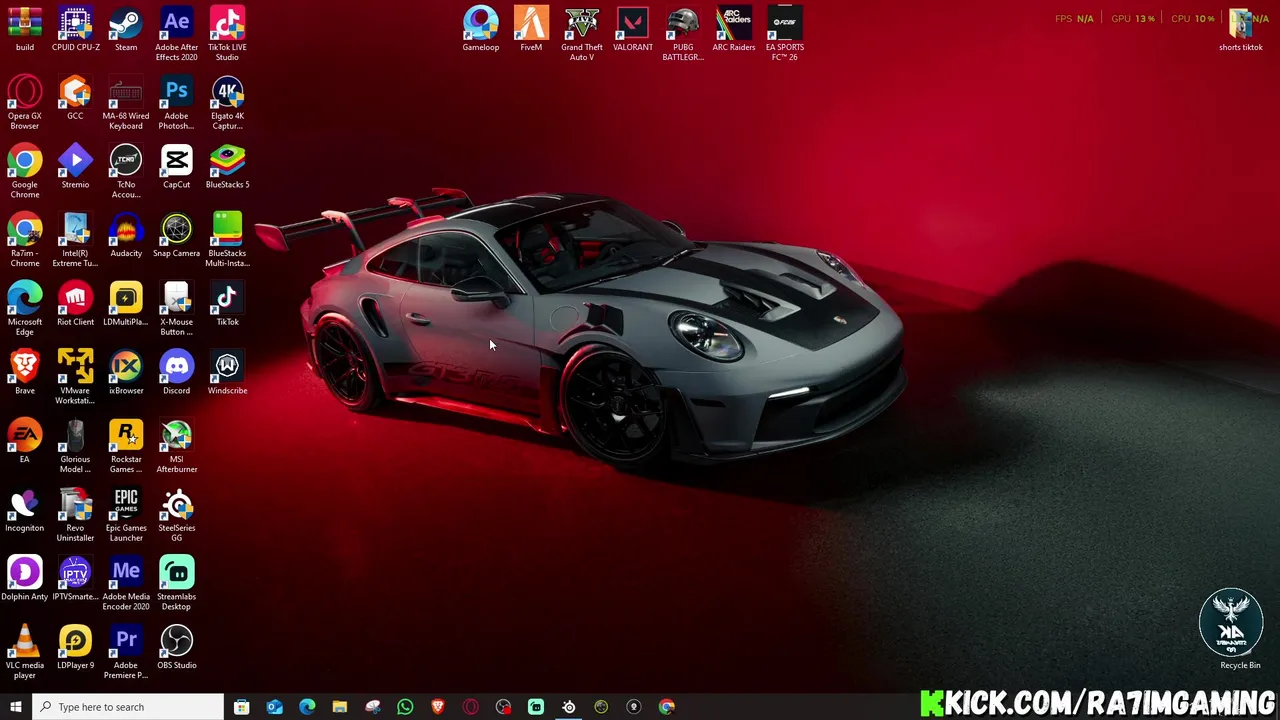
Task: Open ARC Raiders desktop shortcut
Action: [x=734, y=29]
